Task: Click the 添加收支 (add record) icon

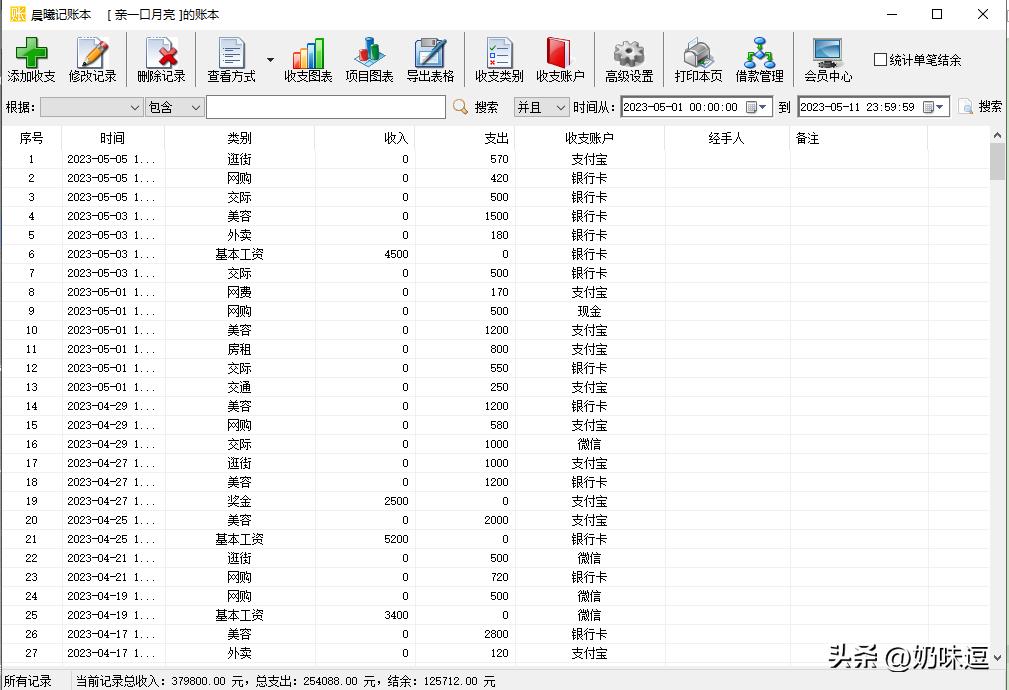Action: click(31, 58)
